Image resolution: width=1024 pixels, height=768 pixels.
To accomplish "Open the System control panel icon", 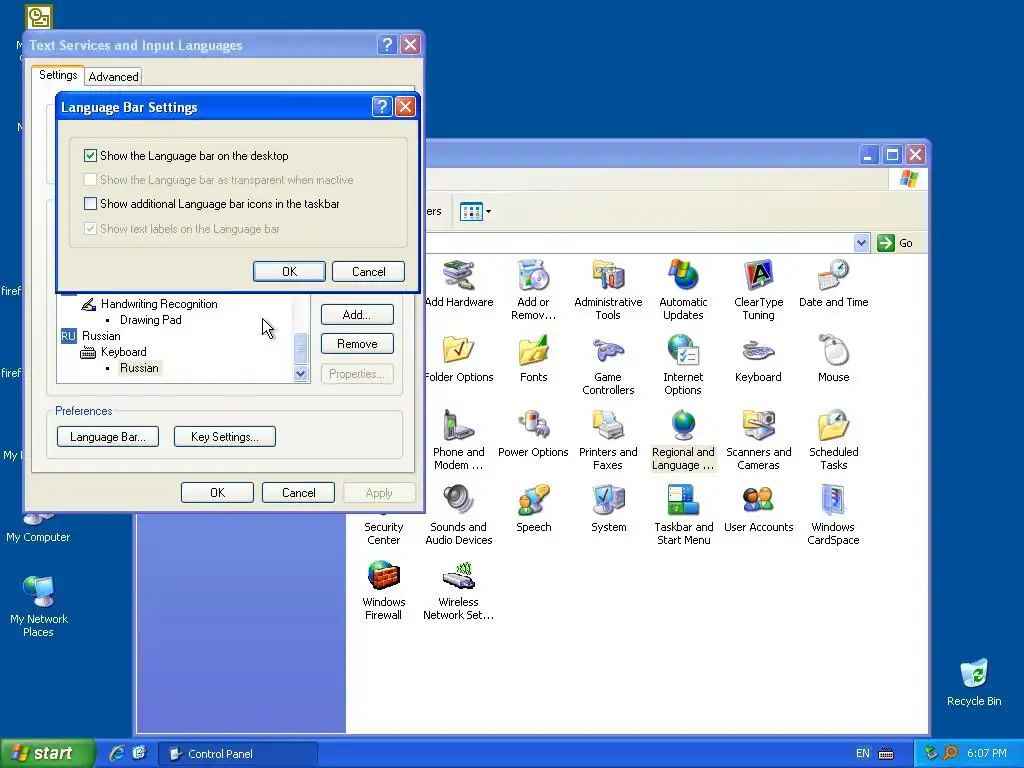I will [608, 509].
